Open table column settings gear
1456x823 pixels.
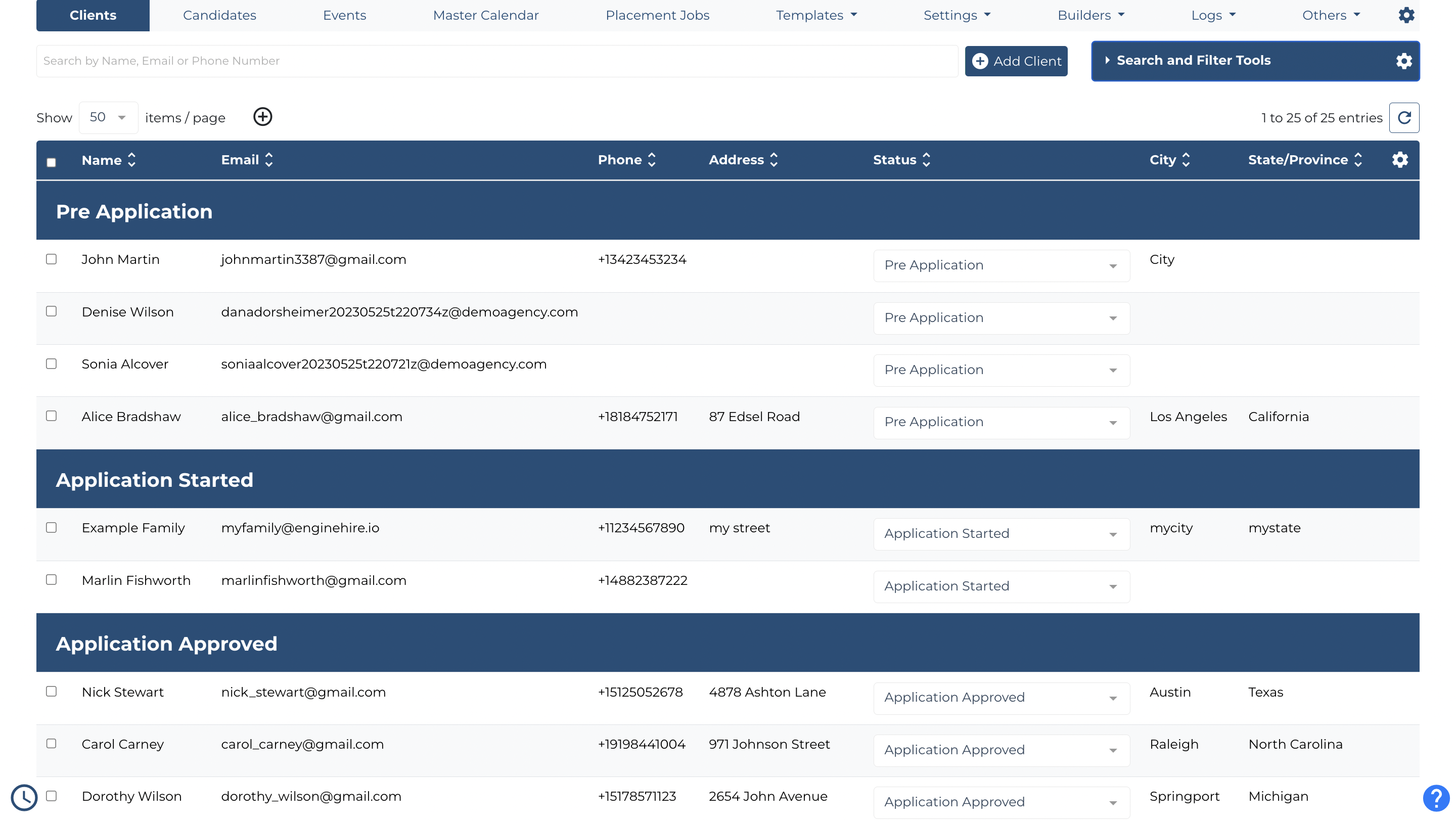1400,160
